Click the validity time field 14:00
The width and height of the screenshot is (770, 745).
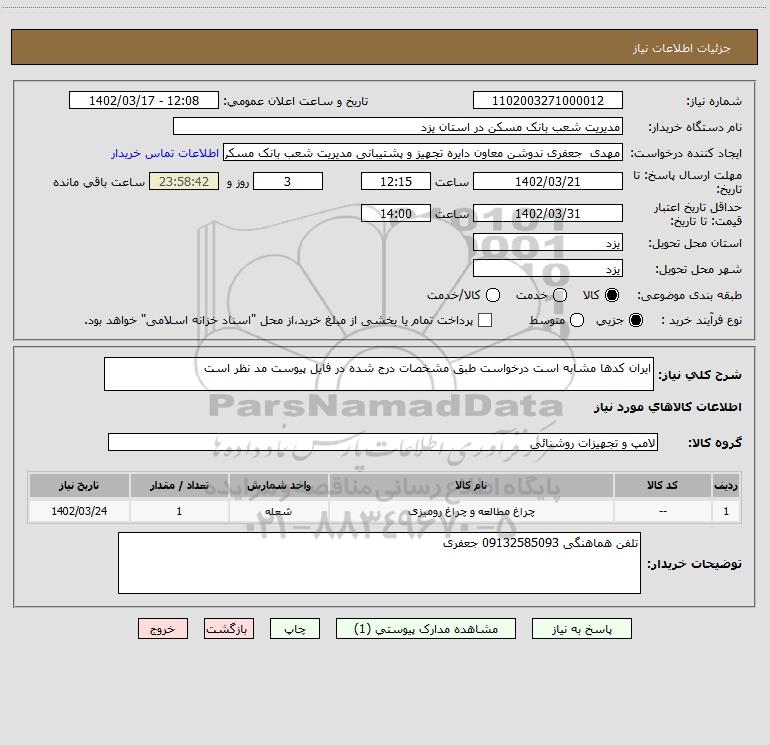coord(396,213)
